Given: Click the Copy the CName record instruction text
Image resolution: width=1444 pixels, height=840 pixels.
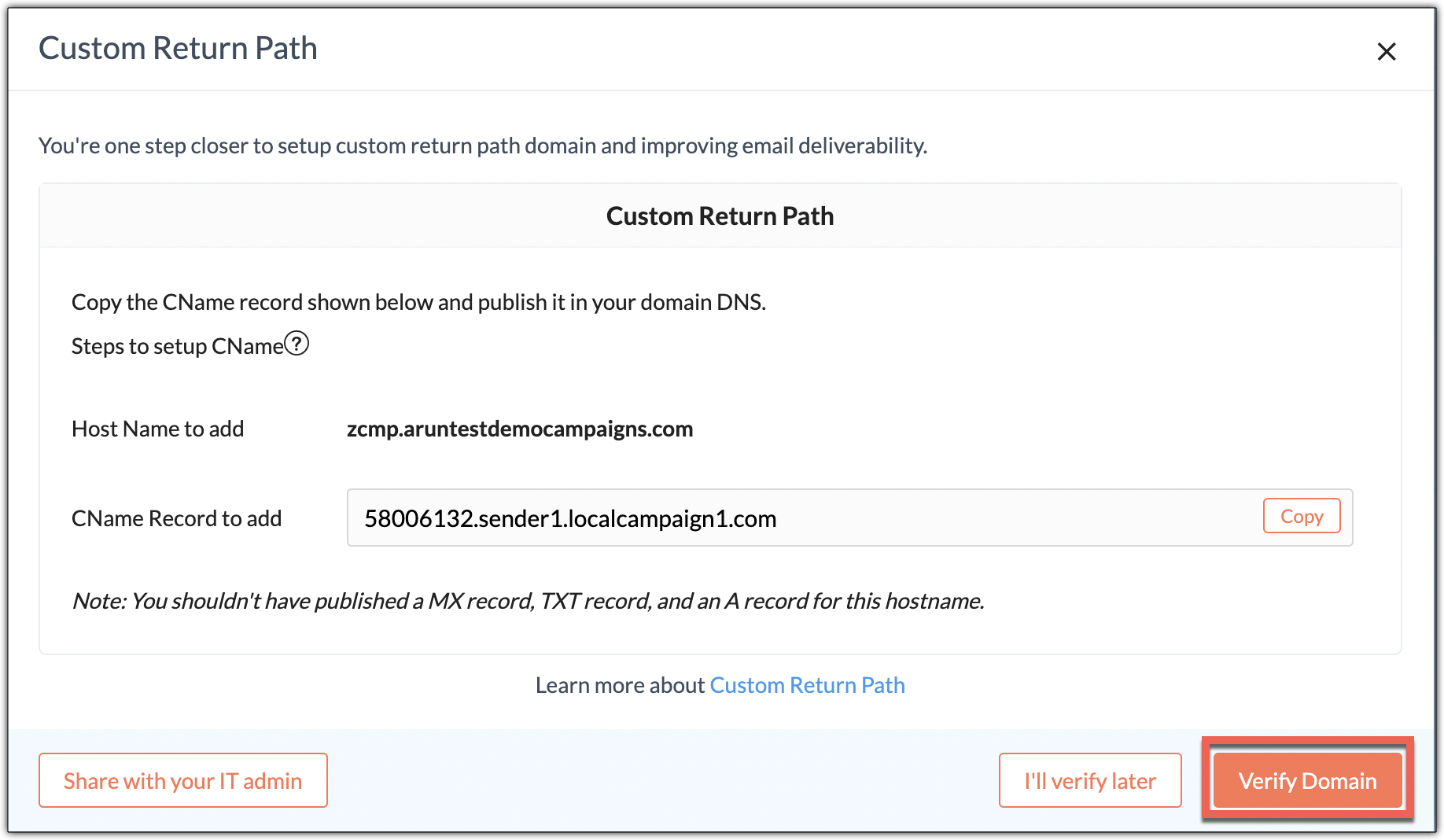Looking at the screenshot, I should click(x=418, y=302).
